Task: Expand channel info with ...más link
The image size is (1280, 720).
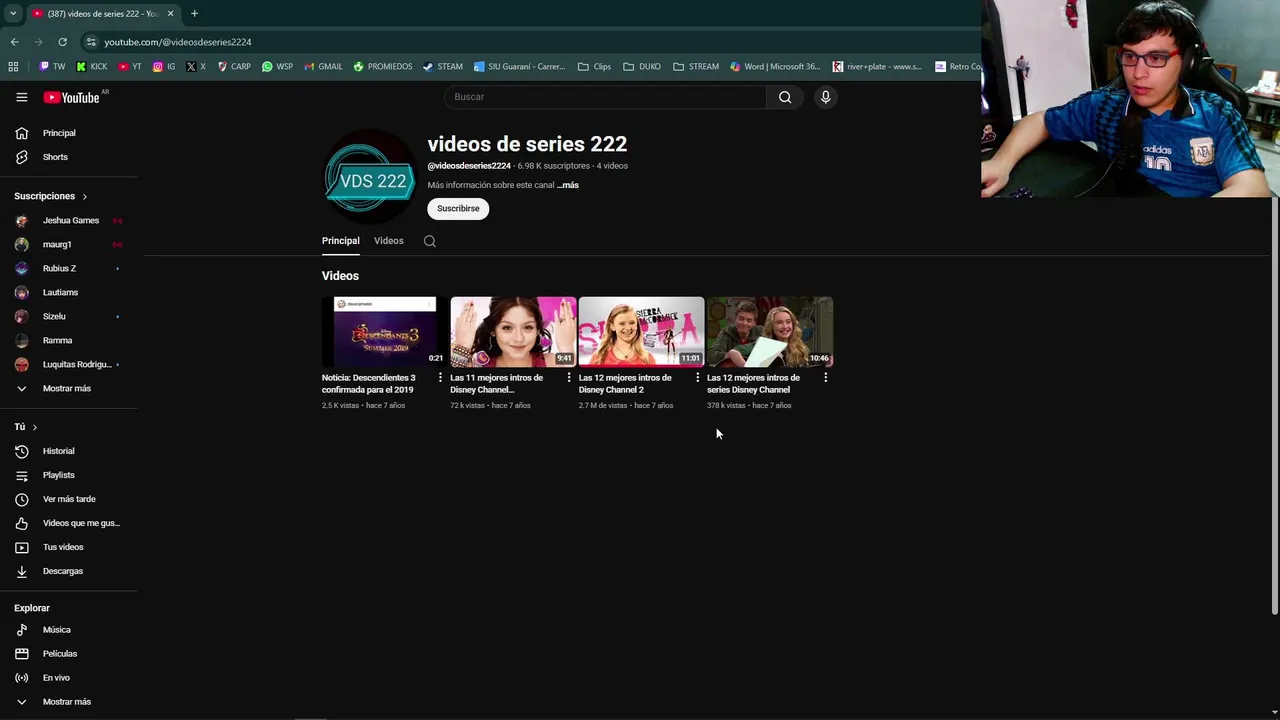Action: pyautogui.click(x=568, y=185)
